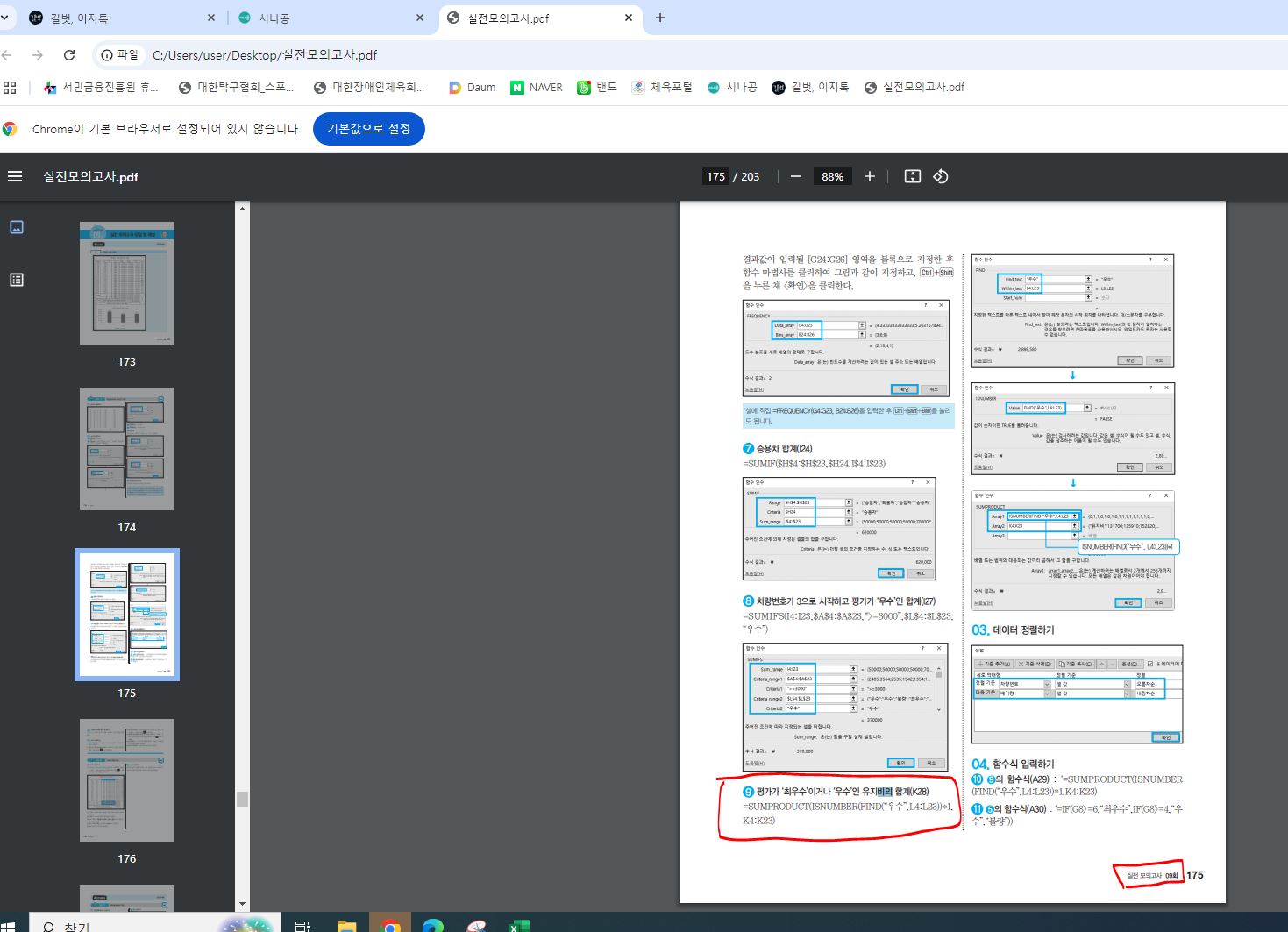Reload the current page
The height and width of the screenshot is (932, 1288).
pyautogui.click(x=69, y=55)
